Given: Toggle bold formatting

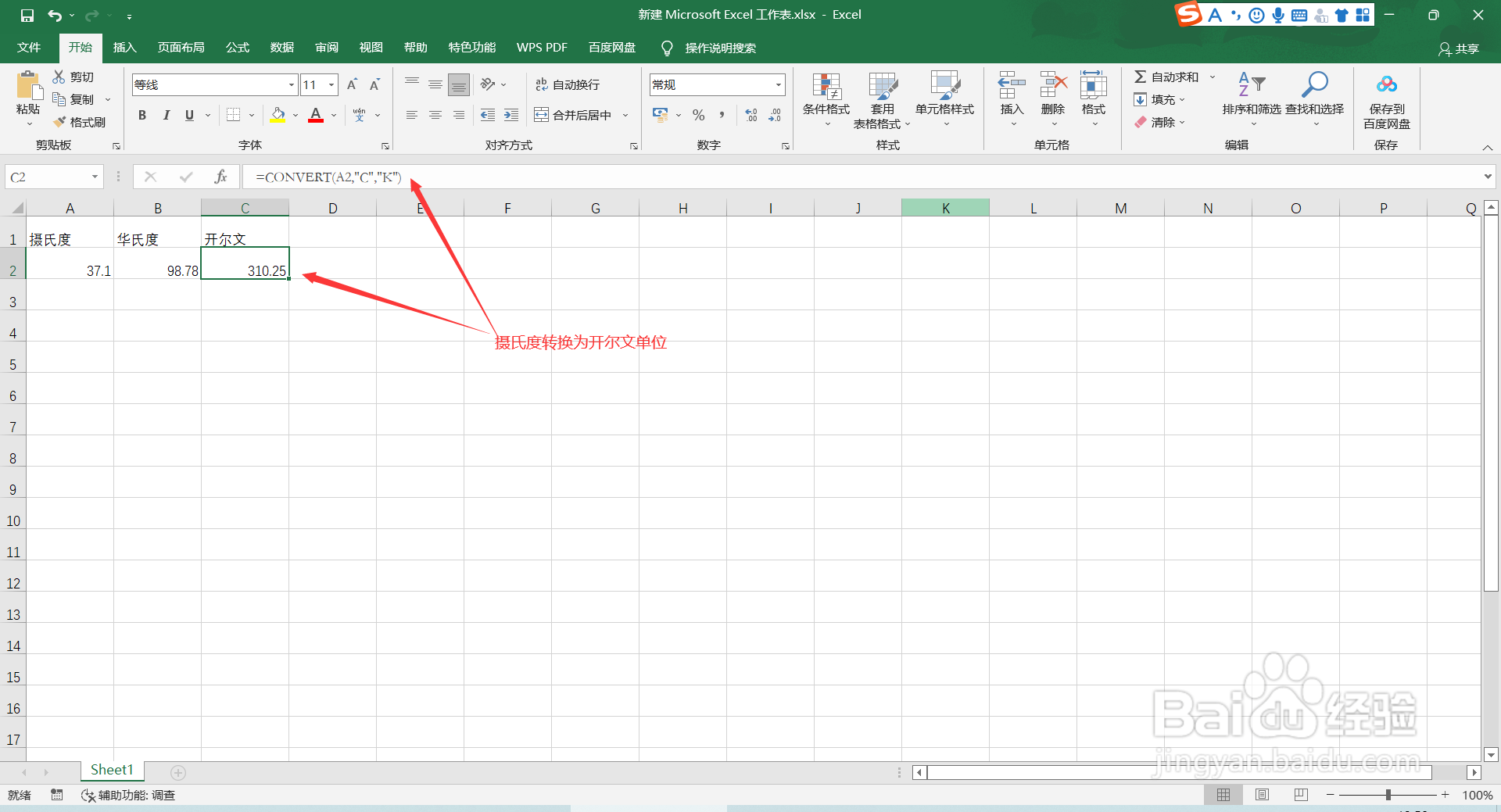Looking at the screenshot, I should [x=142, y=115].
